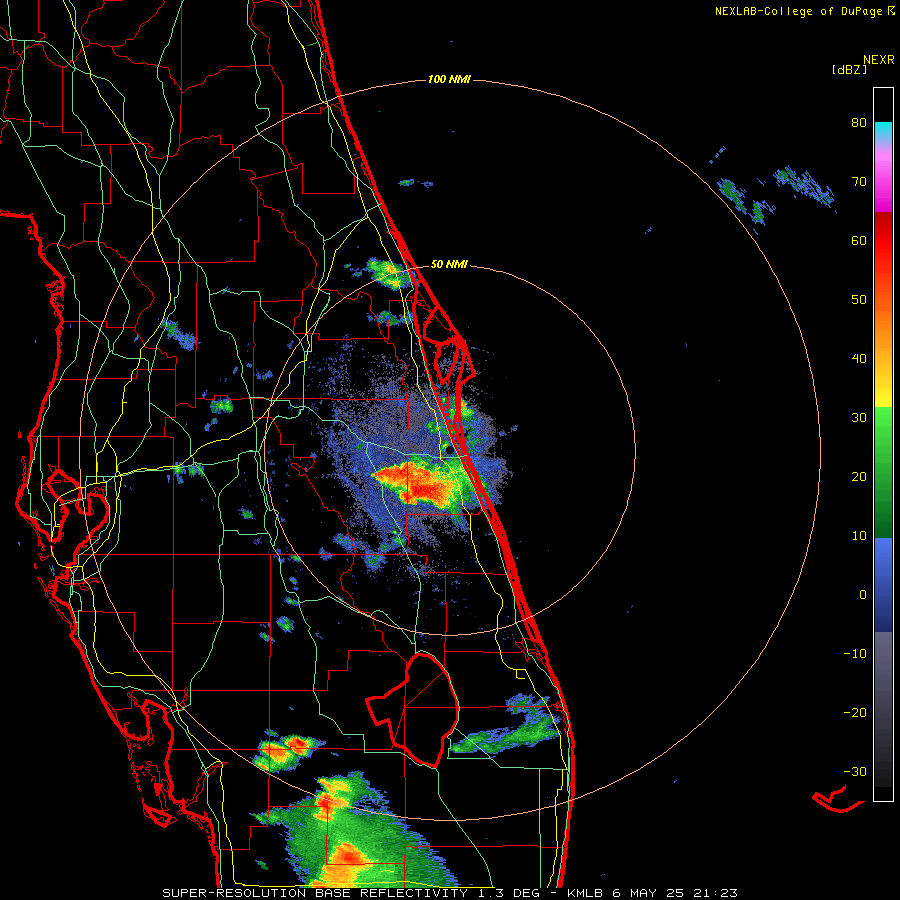Click the 60 value on dBZ scale

point(859,240)
